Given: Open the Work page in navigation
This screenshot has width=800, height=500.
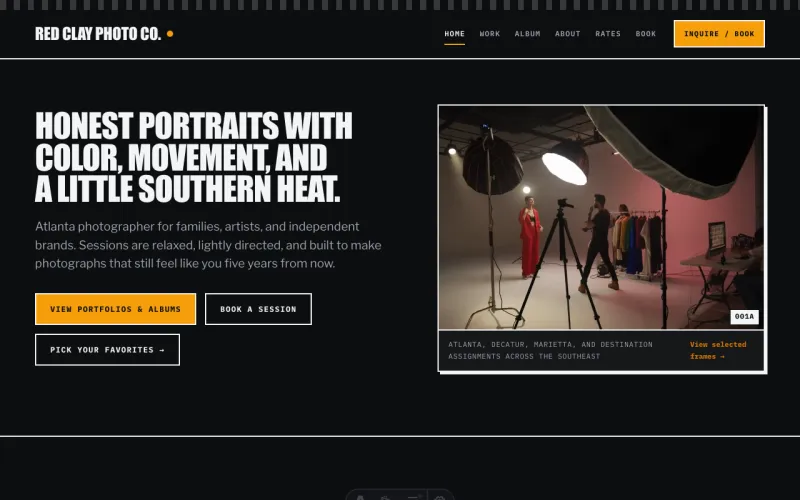Looking at the screenshot, I should pyautogui.click(x=489, y=34).
